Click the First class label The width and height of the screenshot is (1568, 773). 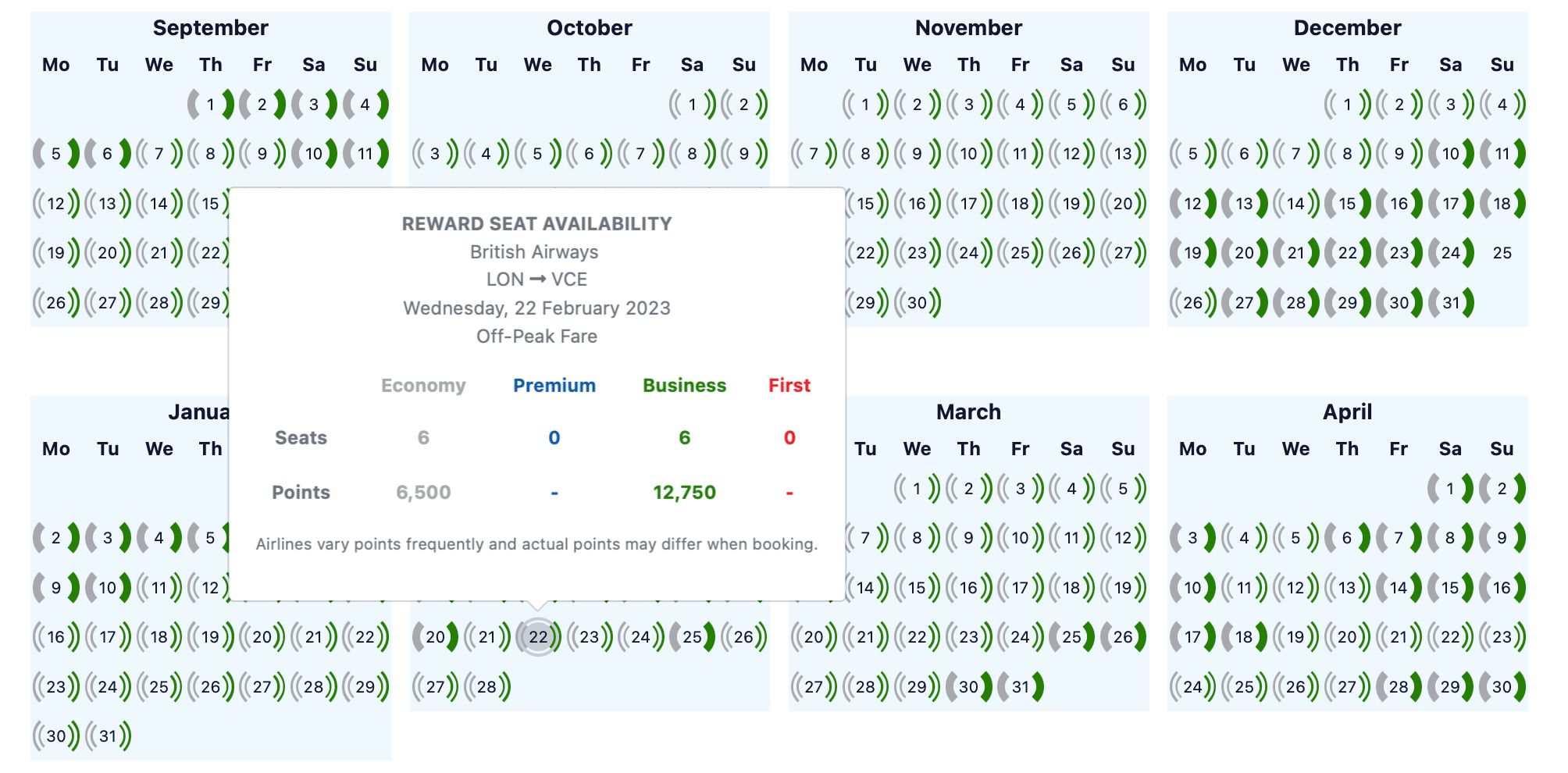click(x=789, y=385)
